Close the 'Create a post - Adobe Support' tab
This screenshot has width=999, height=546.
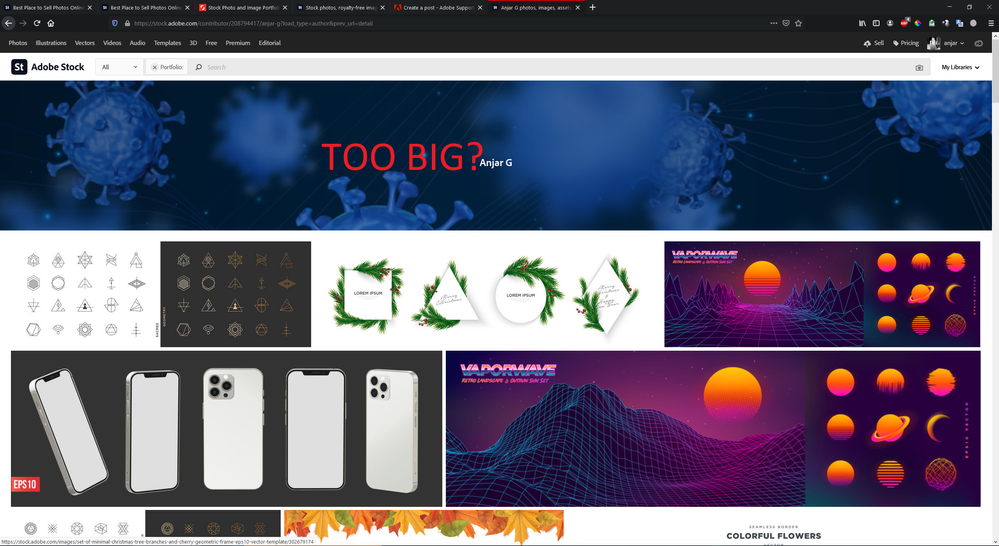tap(480, 8)
